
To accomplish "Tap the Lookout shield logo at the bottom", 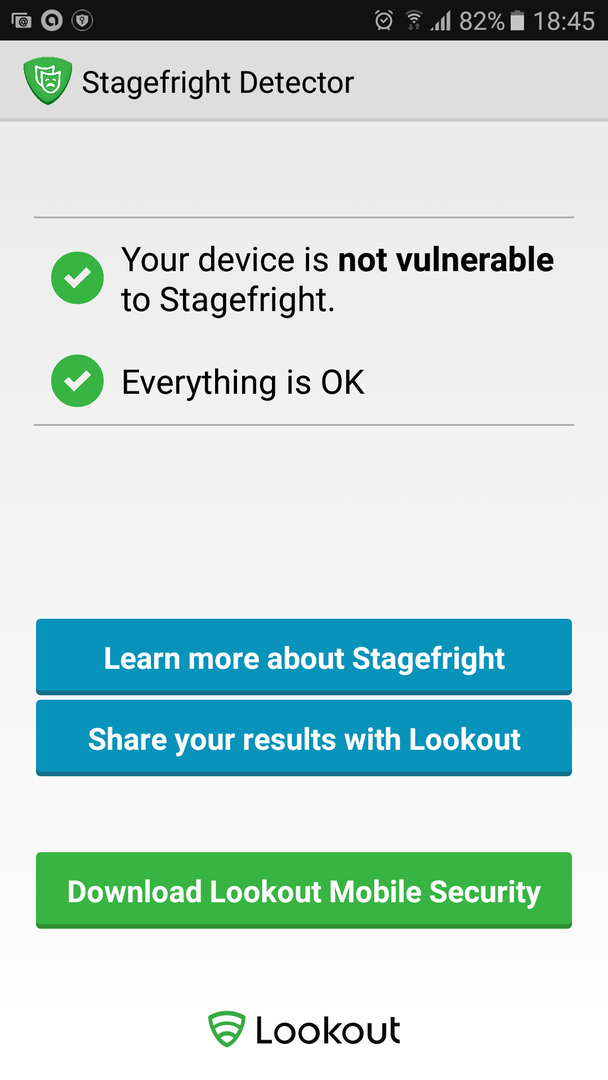I will (x=227, y=1029).
